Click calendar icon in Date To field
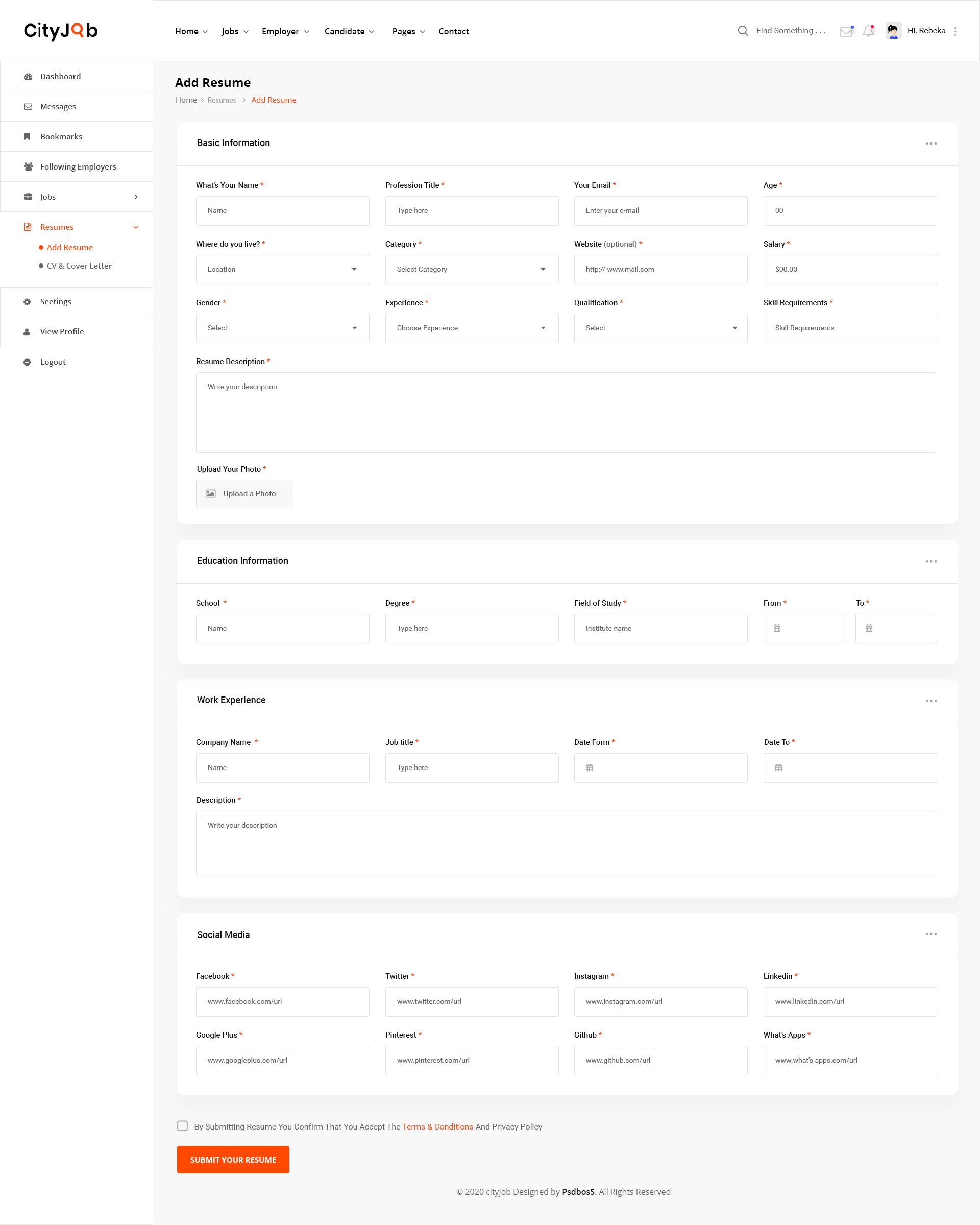 coord(778,767)
